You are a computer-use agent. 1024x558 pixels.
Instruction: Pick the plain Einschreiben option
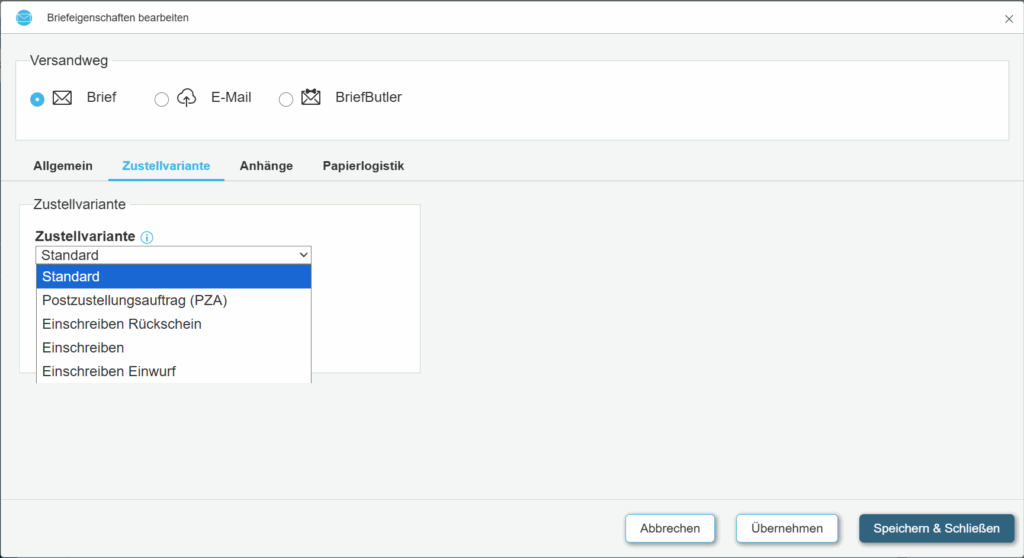(x=173, y=348)
